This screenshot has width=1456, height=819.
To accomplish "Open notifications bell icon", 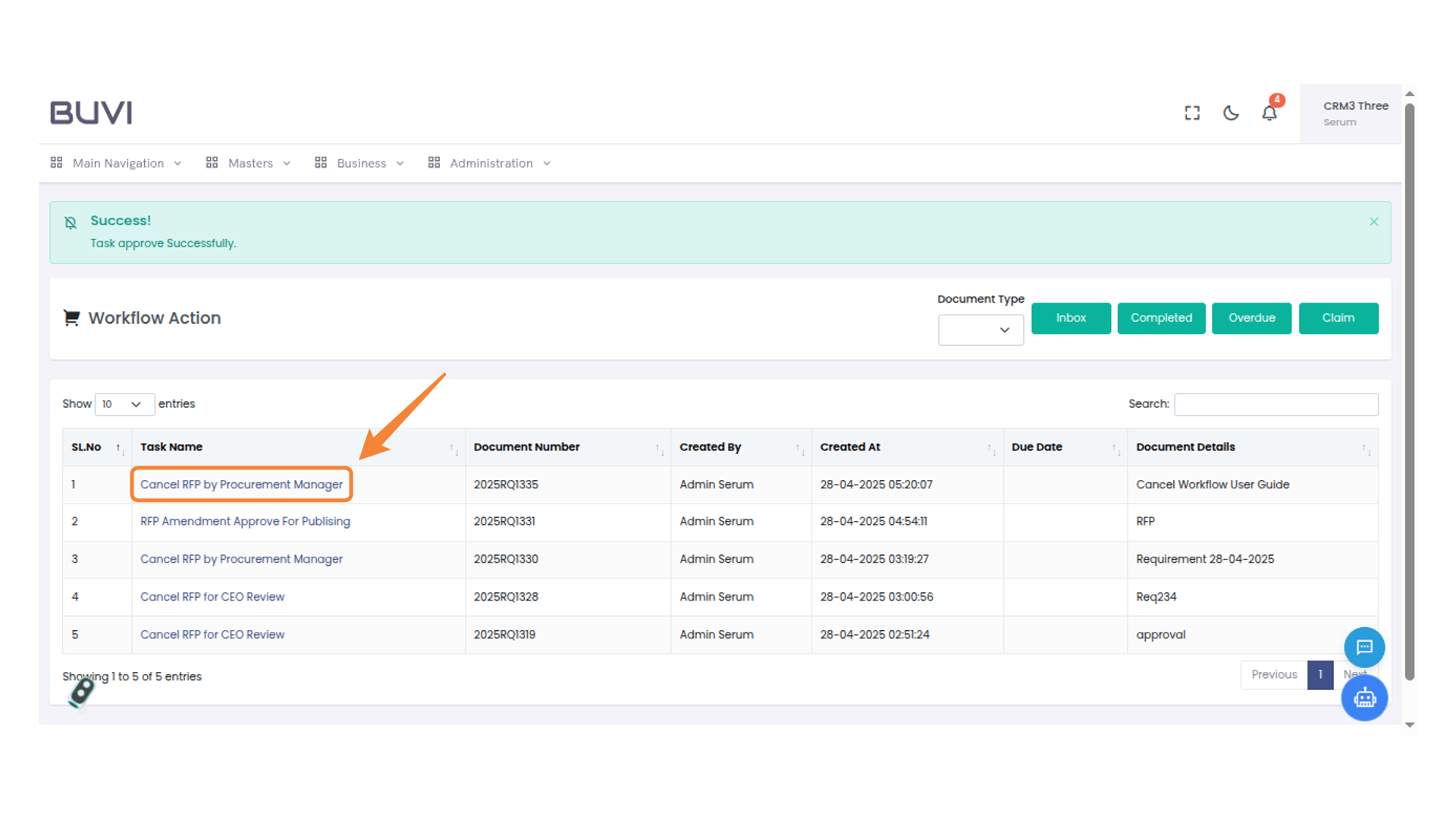I will [1269, 113].
